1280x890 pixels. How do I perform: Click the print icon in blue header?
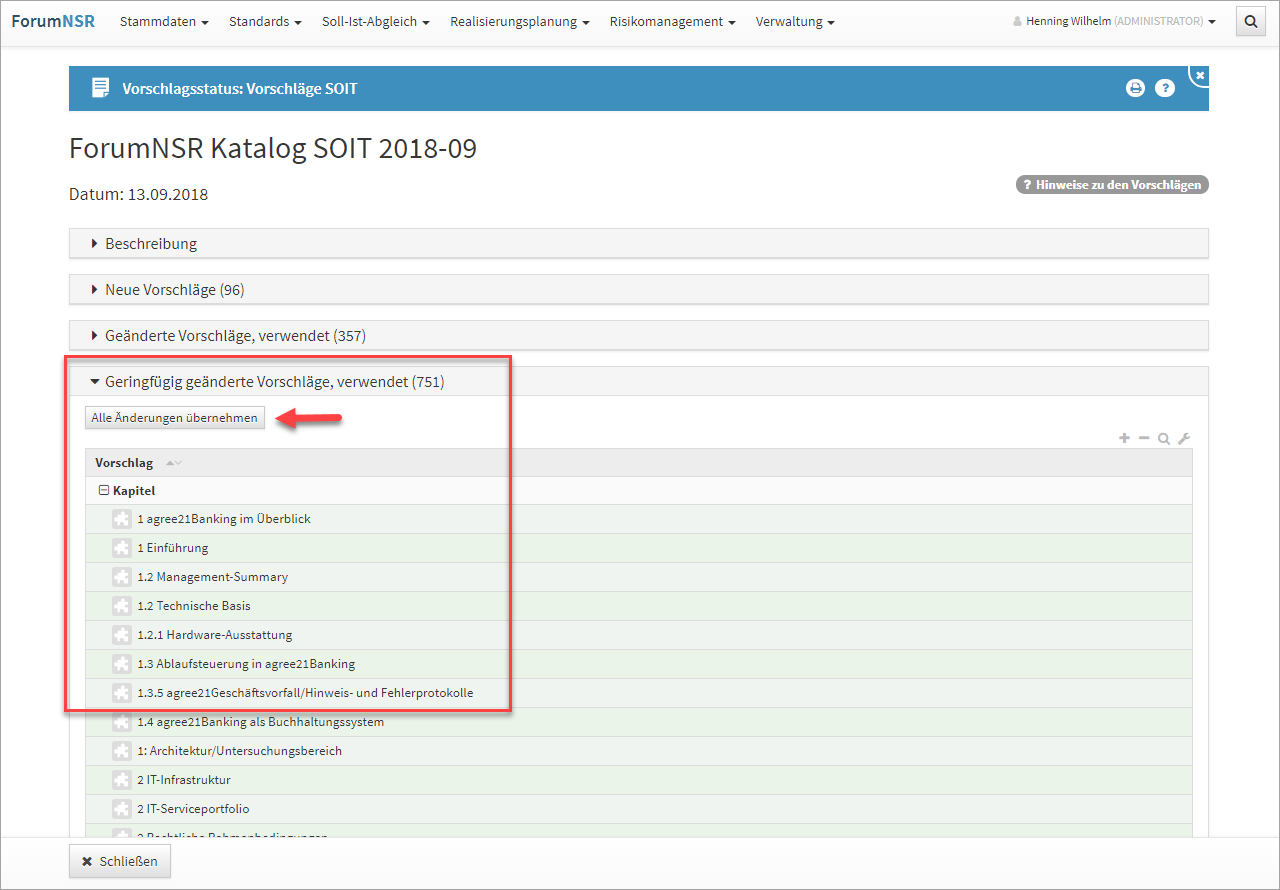tap(1135, 88)
